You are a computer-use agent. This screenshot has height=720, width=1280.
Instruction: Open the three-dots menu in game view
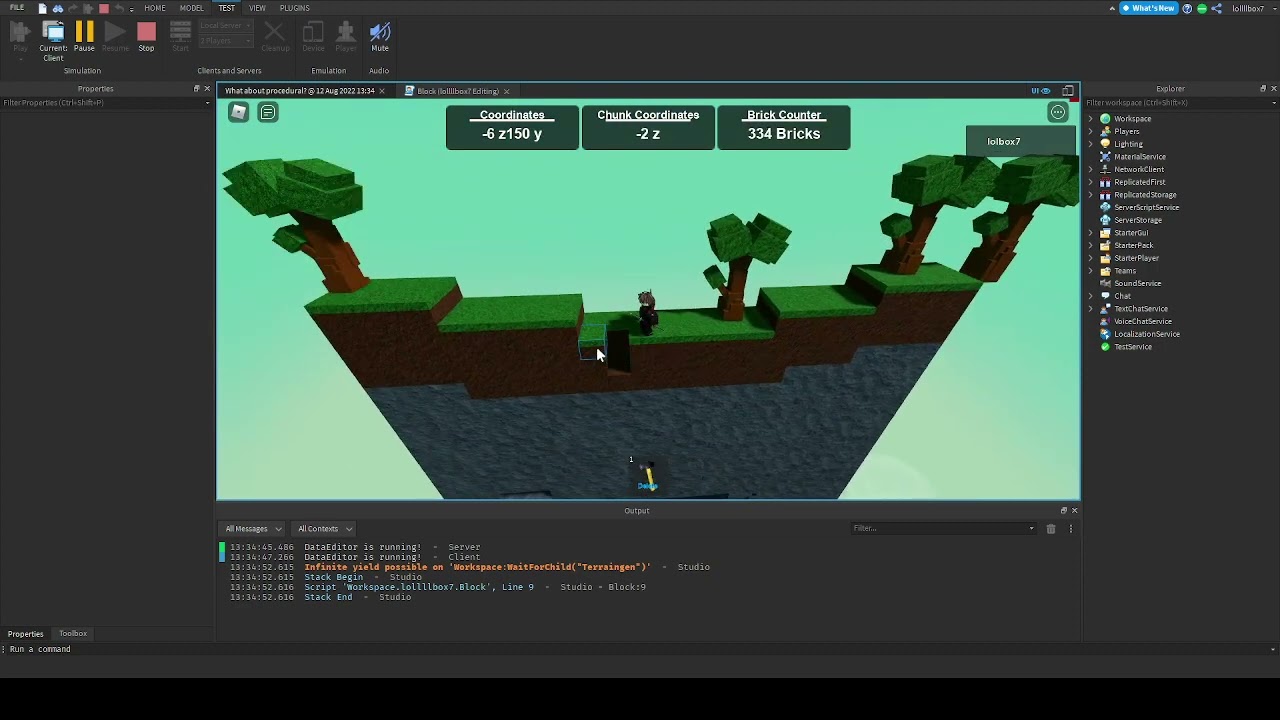(1058, 112)
